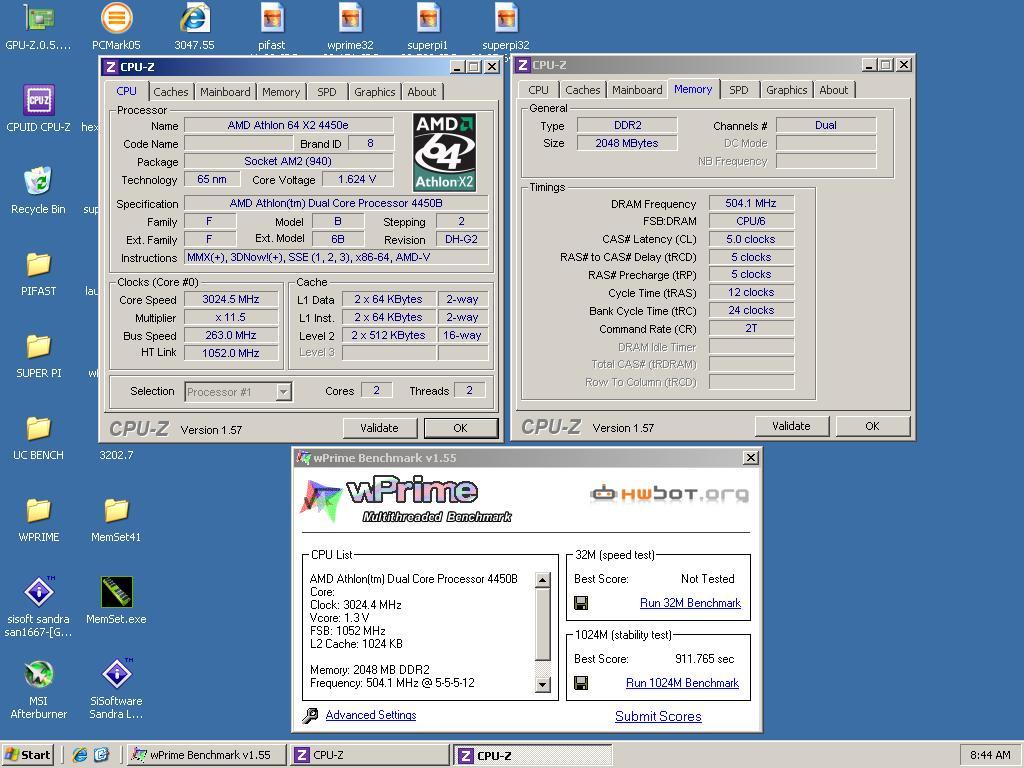The image size is (1024, 768).
Task: Open Memory tab in left CPU-Z window
Action: click(x=281, y=92)
